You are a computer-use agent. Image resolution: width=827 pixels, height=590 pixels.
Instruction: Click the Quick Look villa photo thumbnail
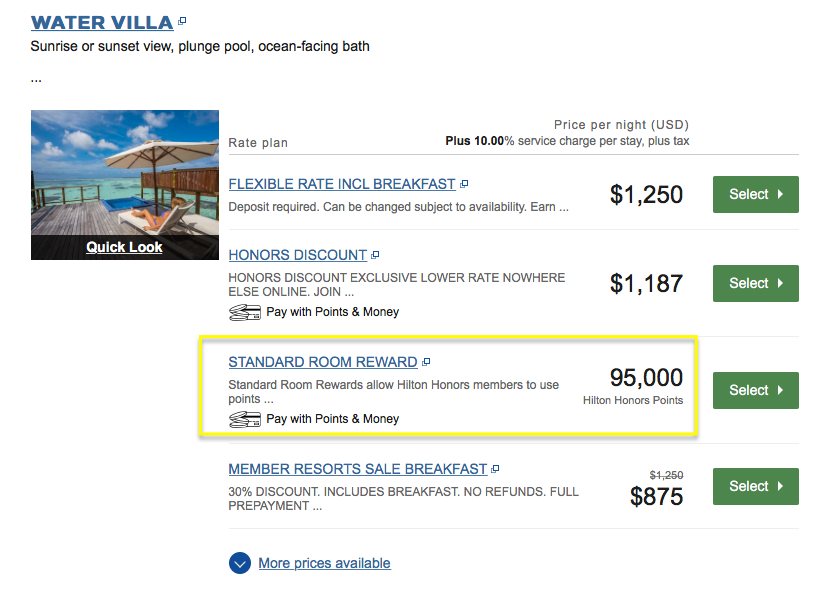click(124, 185)
